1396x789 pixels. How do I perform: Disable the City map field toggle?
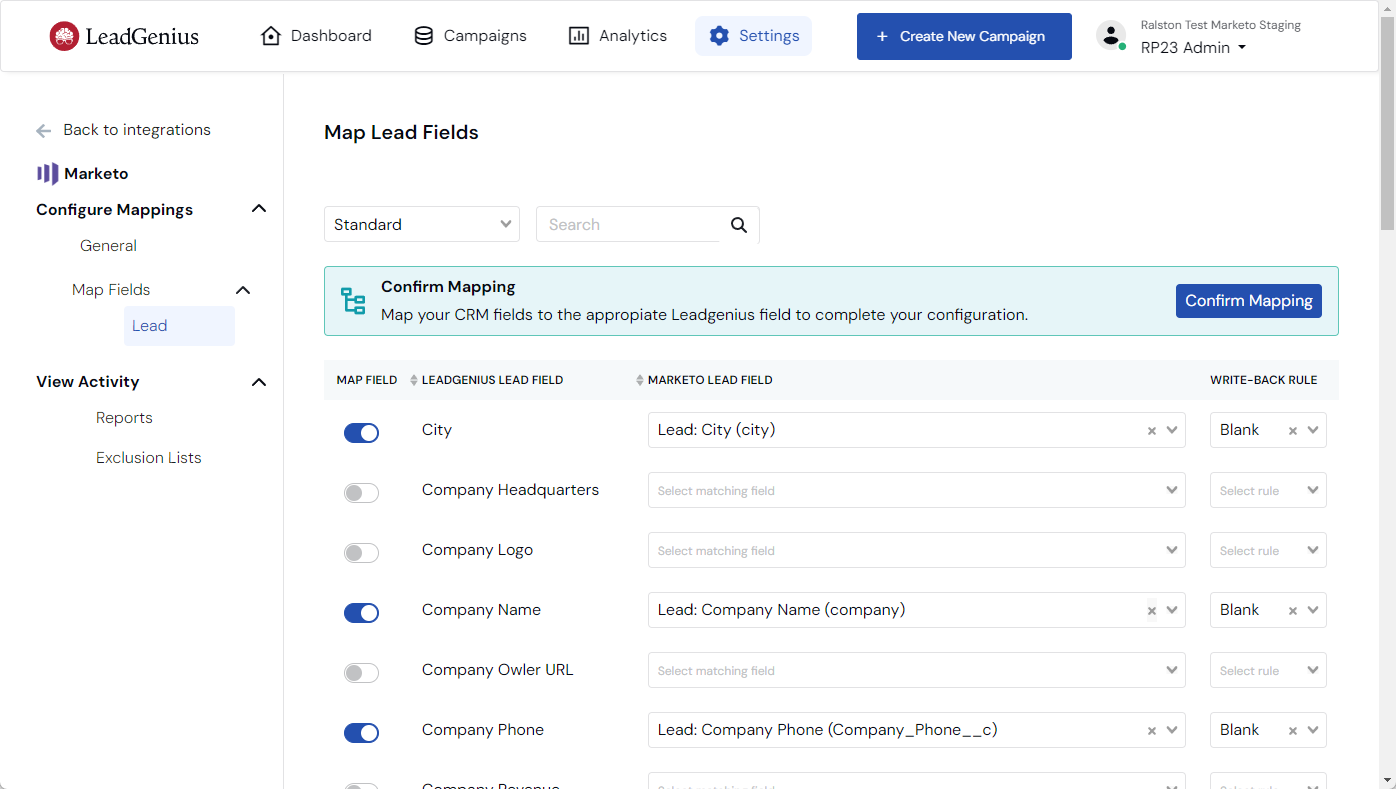point(361,433)
